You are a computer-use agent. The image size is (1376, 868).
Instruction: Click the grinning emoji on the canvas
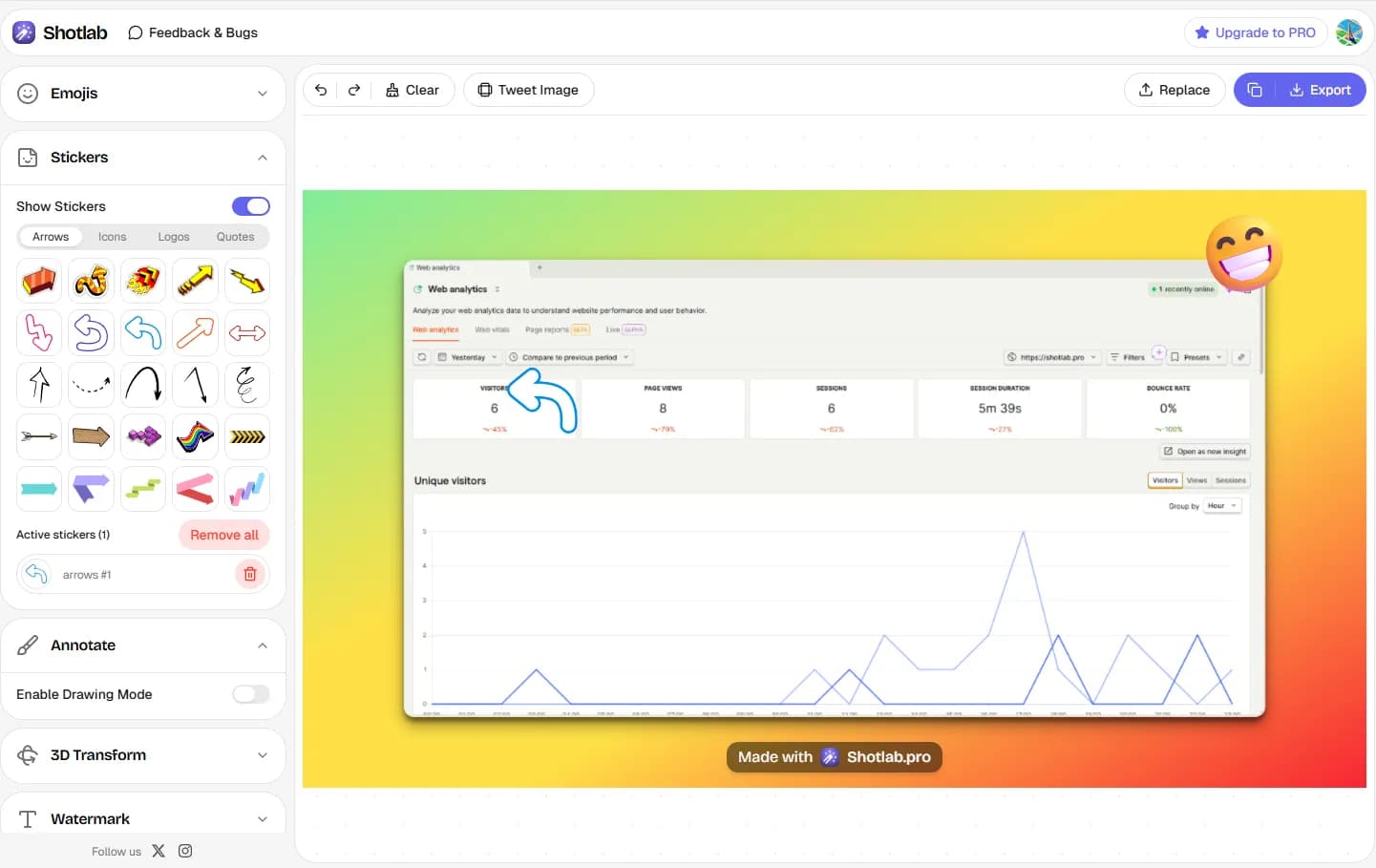point(1244,253)
